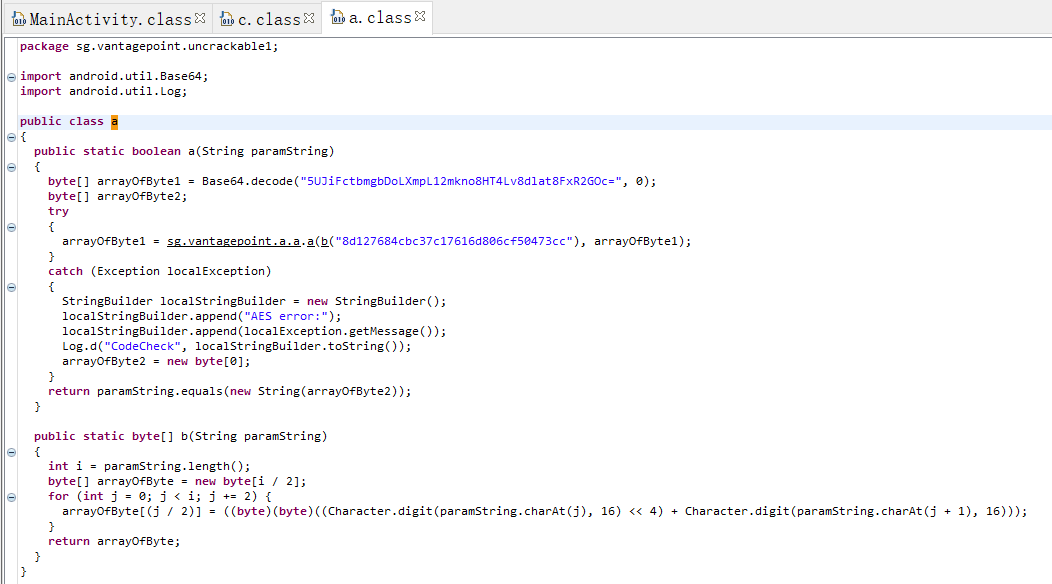
Task: Close the a.class tab
Action: tap(420, 16)
